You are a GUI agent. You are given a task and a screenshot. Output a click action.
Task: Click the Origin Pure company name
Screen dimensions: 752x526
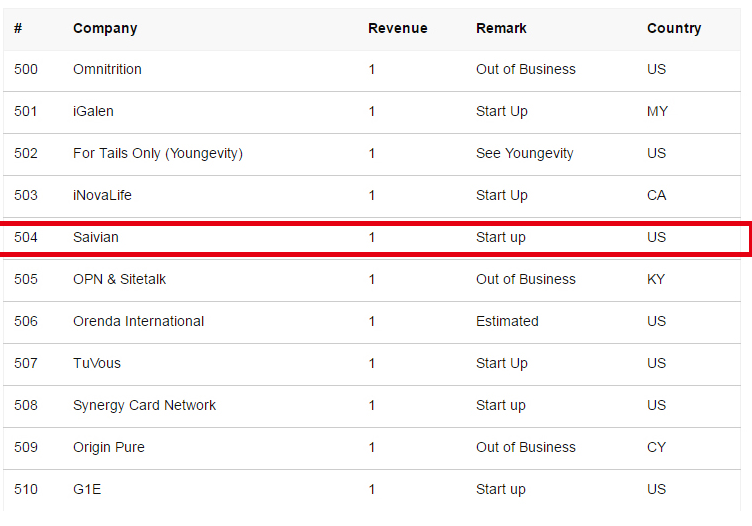tap(108, 447)
